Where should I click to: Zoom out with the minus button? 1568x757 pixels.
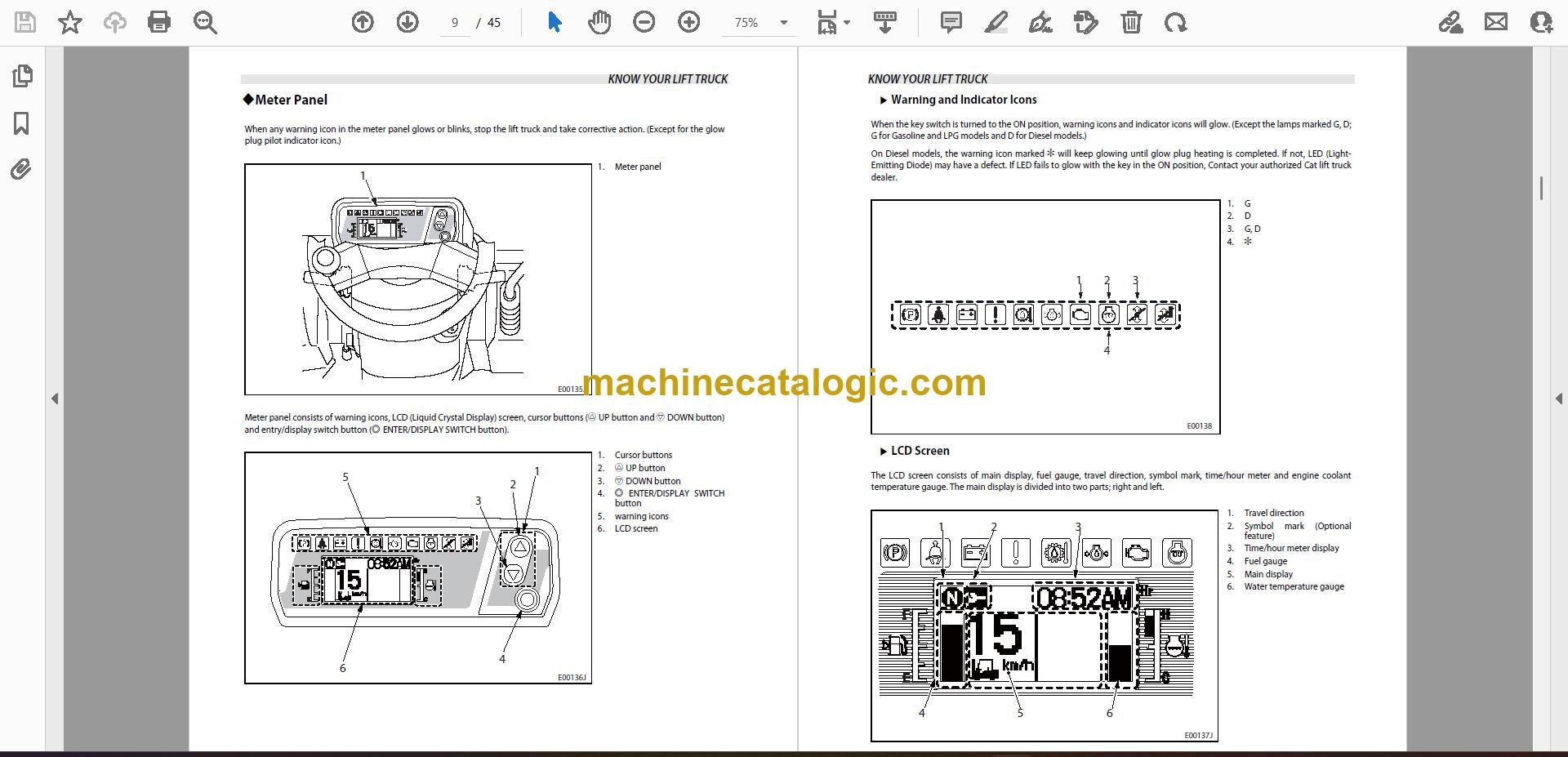tap(644, 22)
